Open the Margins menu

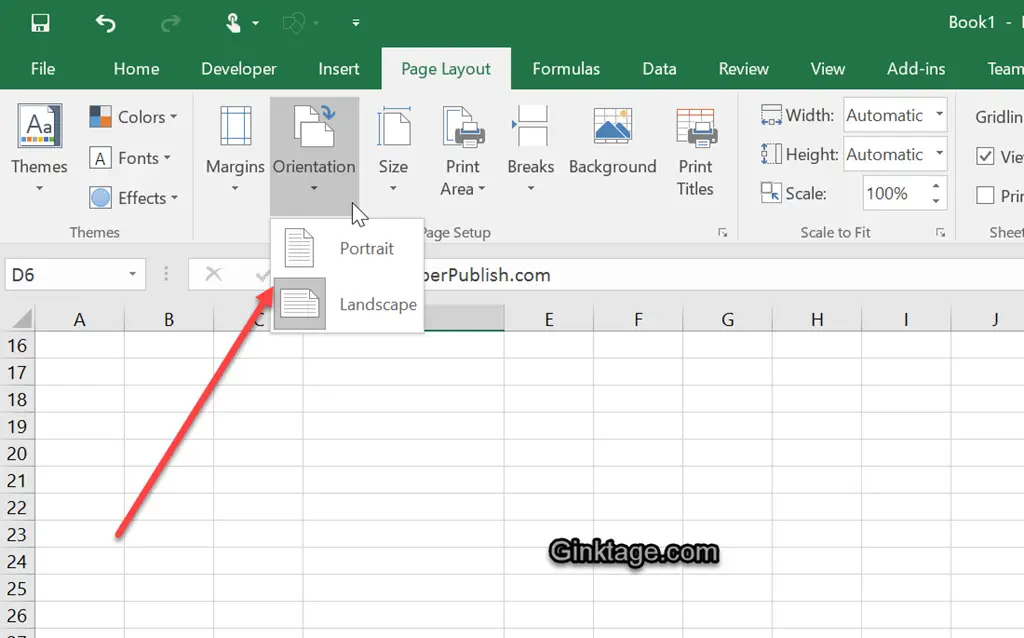tap(235, 149)
